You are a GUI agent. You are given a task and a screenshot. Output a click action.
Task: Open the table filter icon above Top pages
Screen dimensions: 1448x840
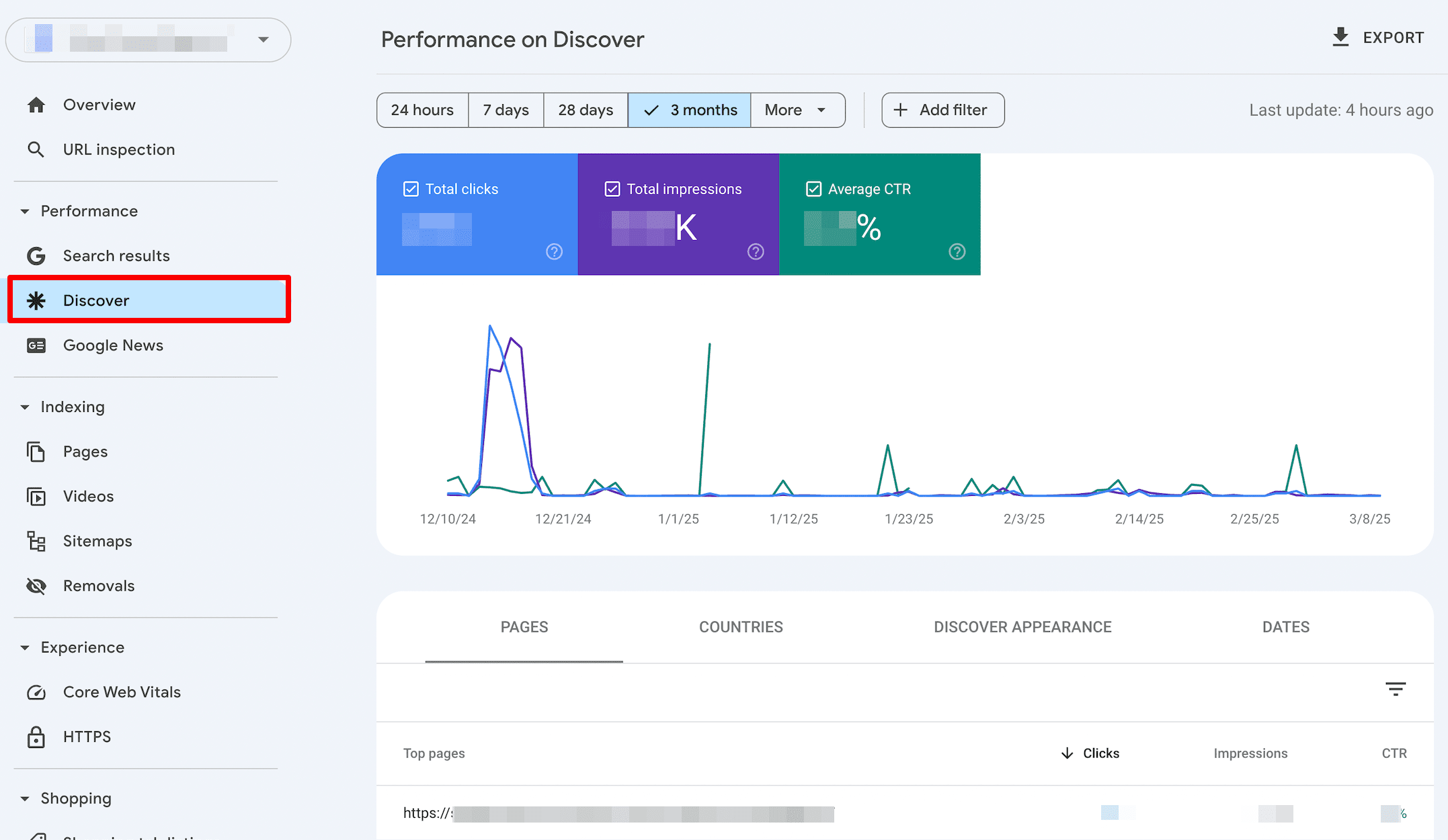(x=1395, y=689)
